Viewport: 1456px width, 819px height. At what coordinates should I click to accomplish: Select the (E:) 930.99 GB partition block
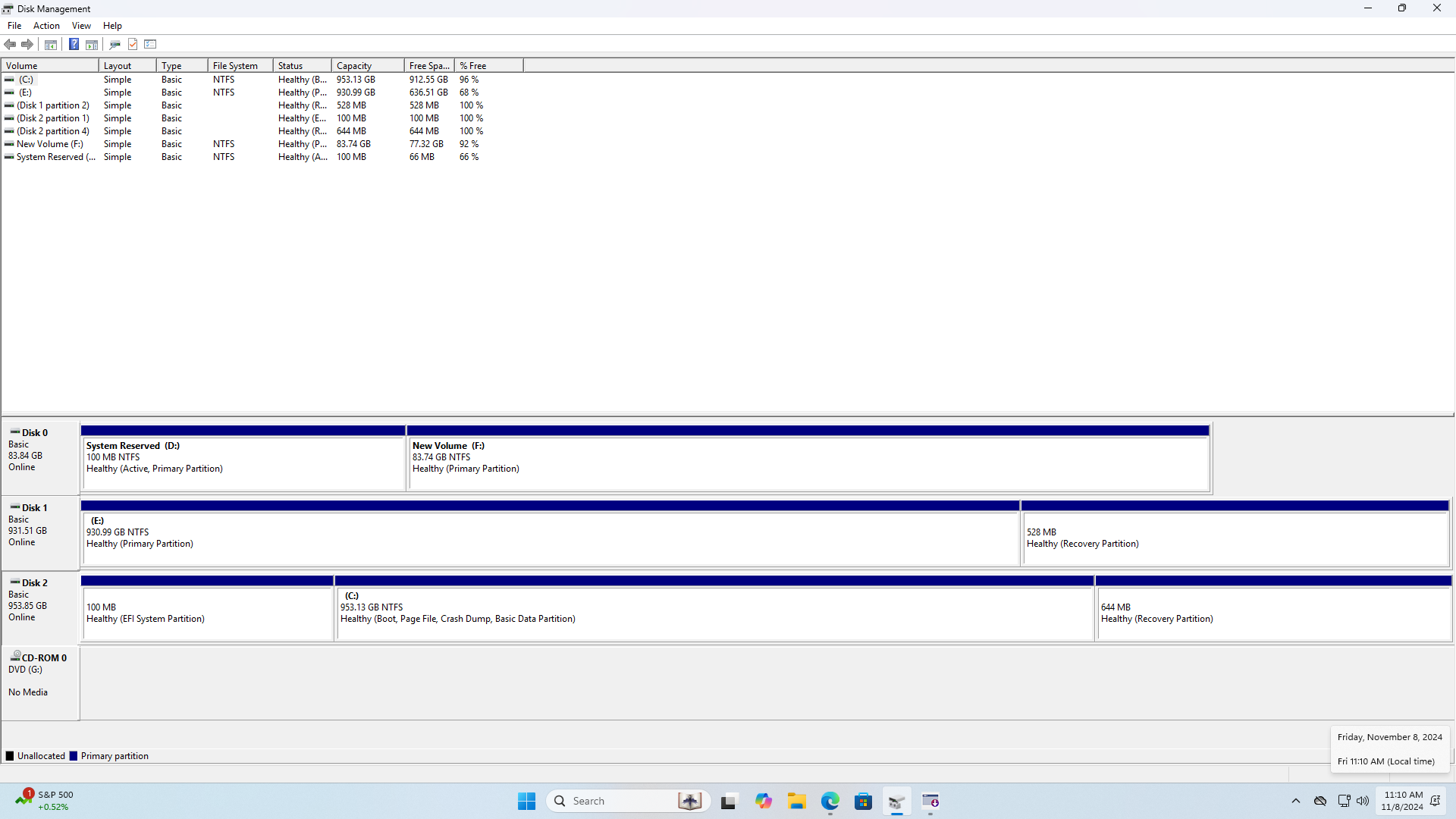point(551,533)
